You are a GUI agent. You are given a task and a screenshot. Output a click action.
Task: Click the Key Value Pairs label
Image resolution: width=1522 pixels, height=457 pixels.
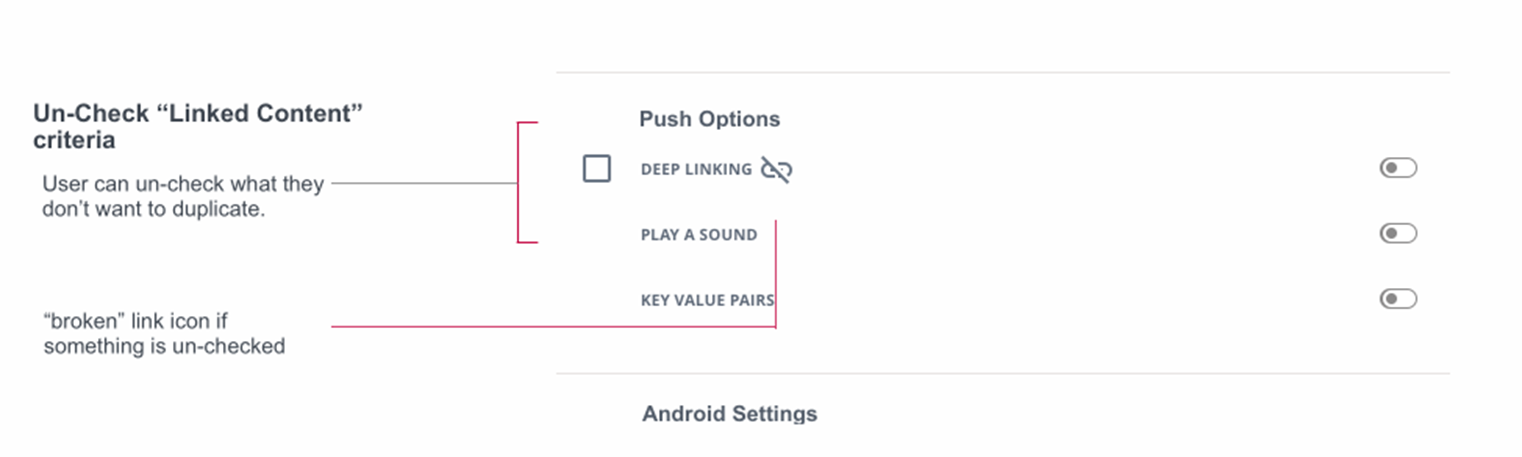[707, 300]
